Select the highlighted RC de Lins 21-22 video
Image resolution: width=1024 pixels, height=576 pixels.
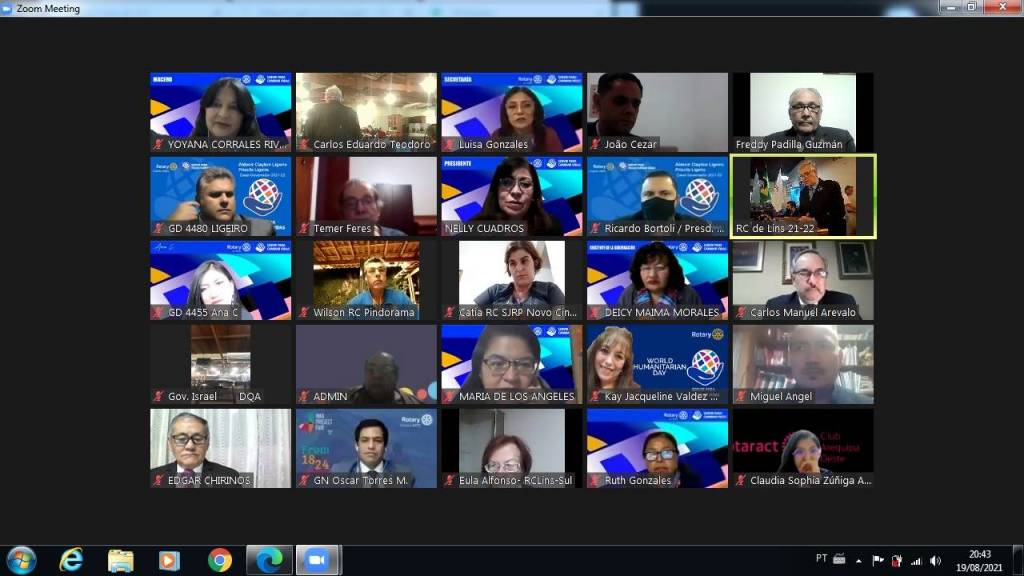(x=803, y=196)
